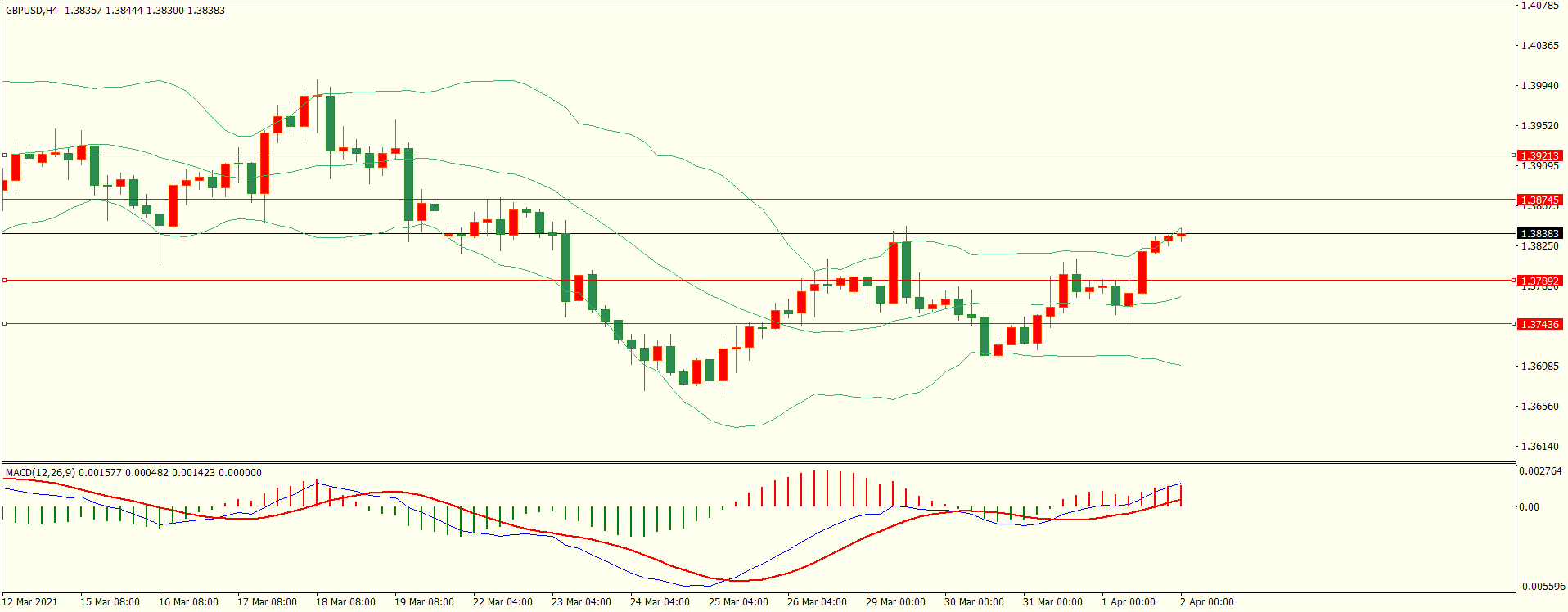Viewport: 1568px width, 612px height.
Task: Select the red 1.37436 price tag
Action: 1540,324
